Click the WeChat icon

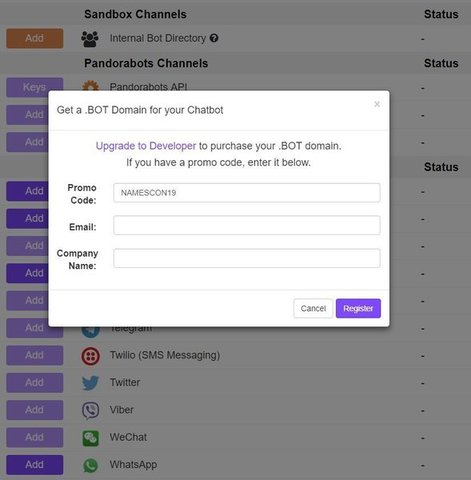point(90,438)
